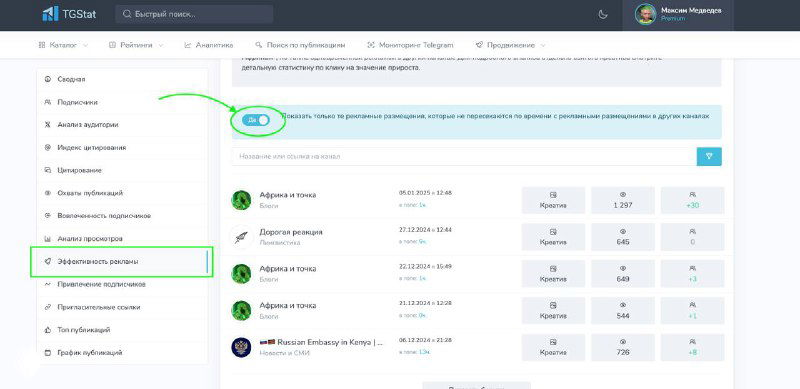Open the 0 subscriber growth cell for Дорогая реакция
Image resolution: width=800 pixels, height=389 pixels.
[x=692, y=237]
